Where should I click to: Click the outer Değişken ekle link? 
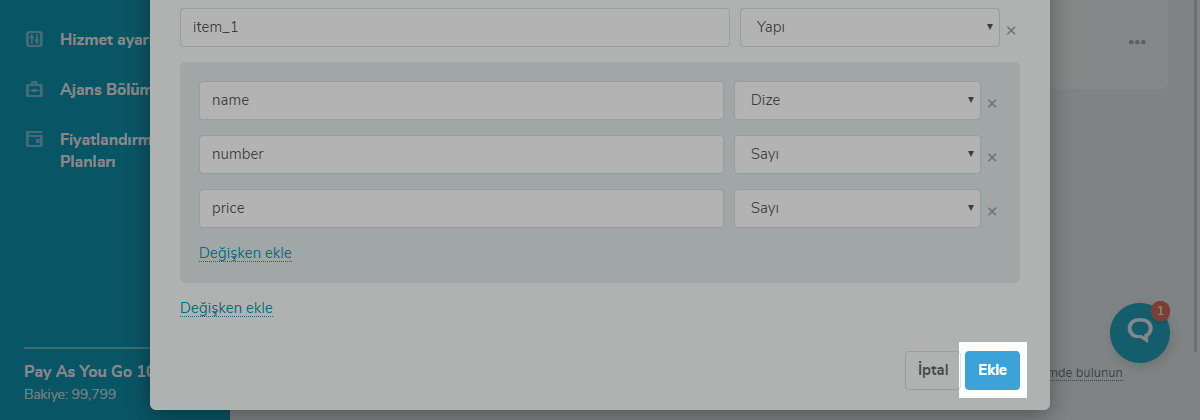[226, 308]
